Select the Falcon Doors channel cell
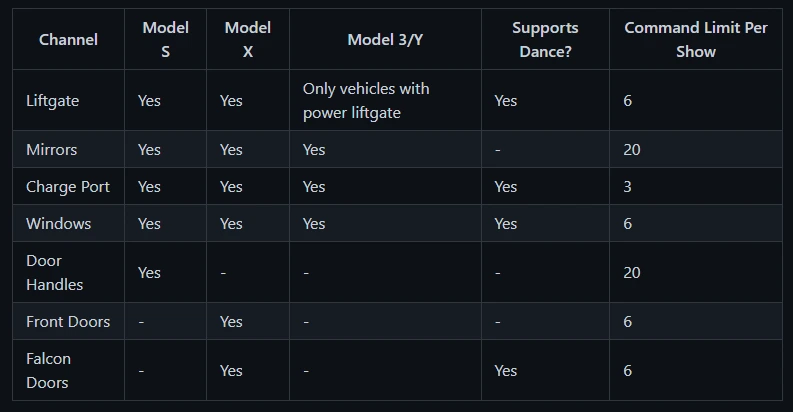The image size is (793, 412). click(x=68, y=371)
